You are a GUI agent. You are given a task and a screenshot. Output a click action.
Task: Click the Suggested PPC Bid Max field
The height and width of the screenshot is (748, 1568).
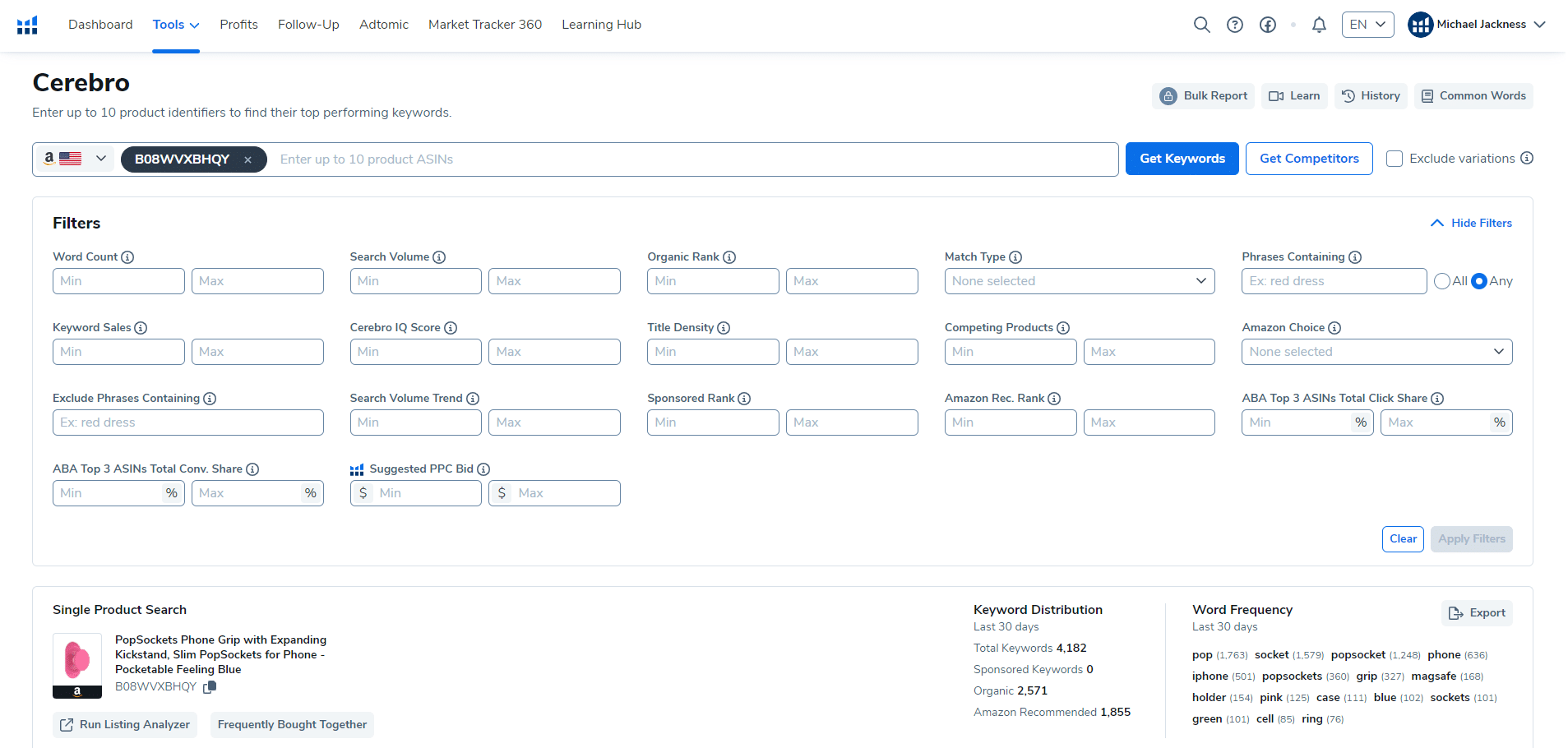pos(554,493)
